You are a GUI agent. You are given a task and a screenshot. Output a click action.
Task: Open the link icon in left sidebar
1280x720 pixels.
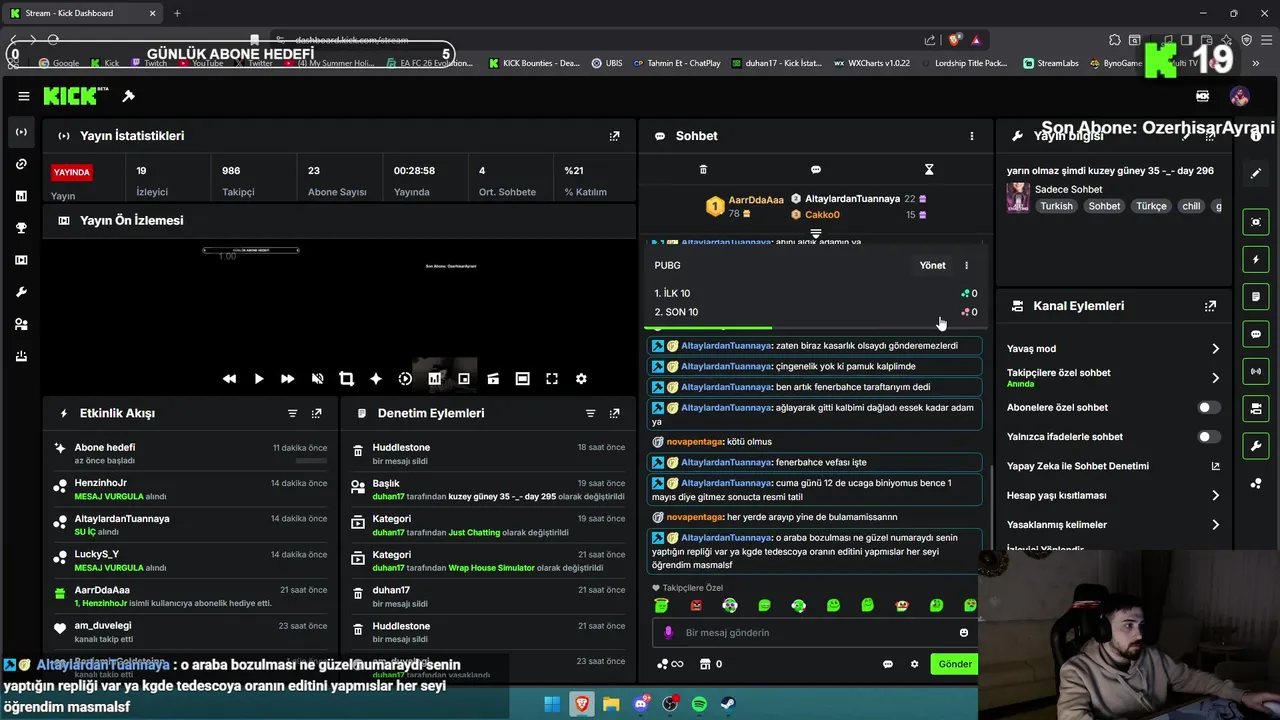tap(21, 164)
